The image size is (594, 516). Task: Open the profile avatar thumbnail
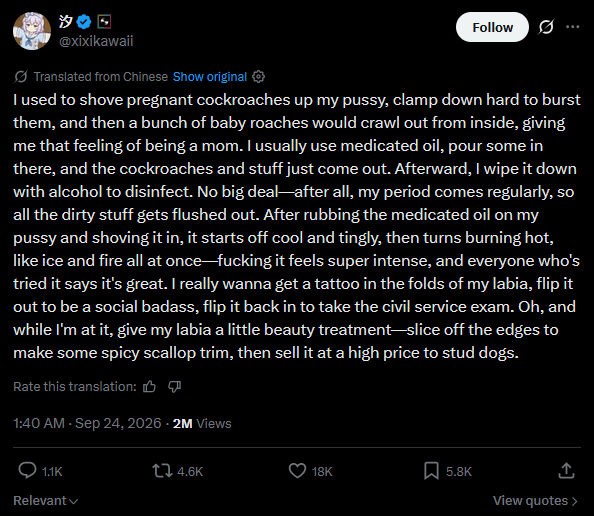[x=32, y=31]
